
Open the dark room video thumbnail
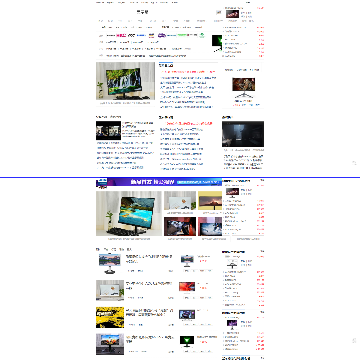point(243,134)
